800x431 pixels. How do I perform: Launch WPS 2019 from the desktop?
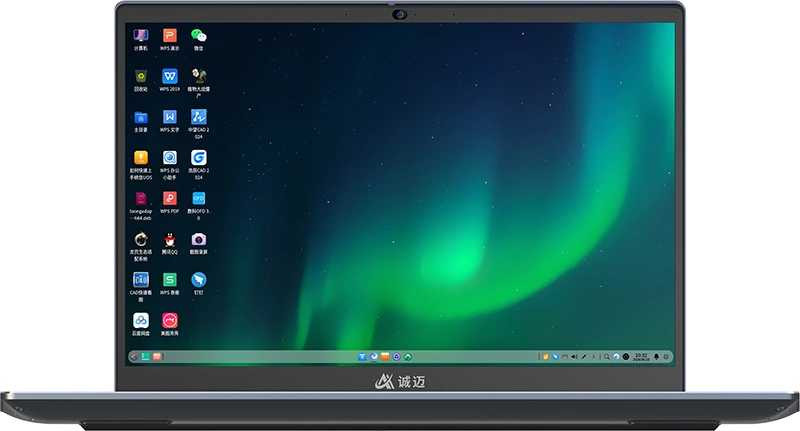click(170, 77)
